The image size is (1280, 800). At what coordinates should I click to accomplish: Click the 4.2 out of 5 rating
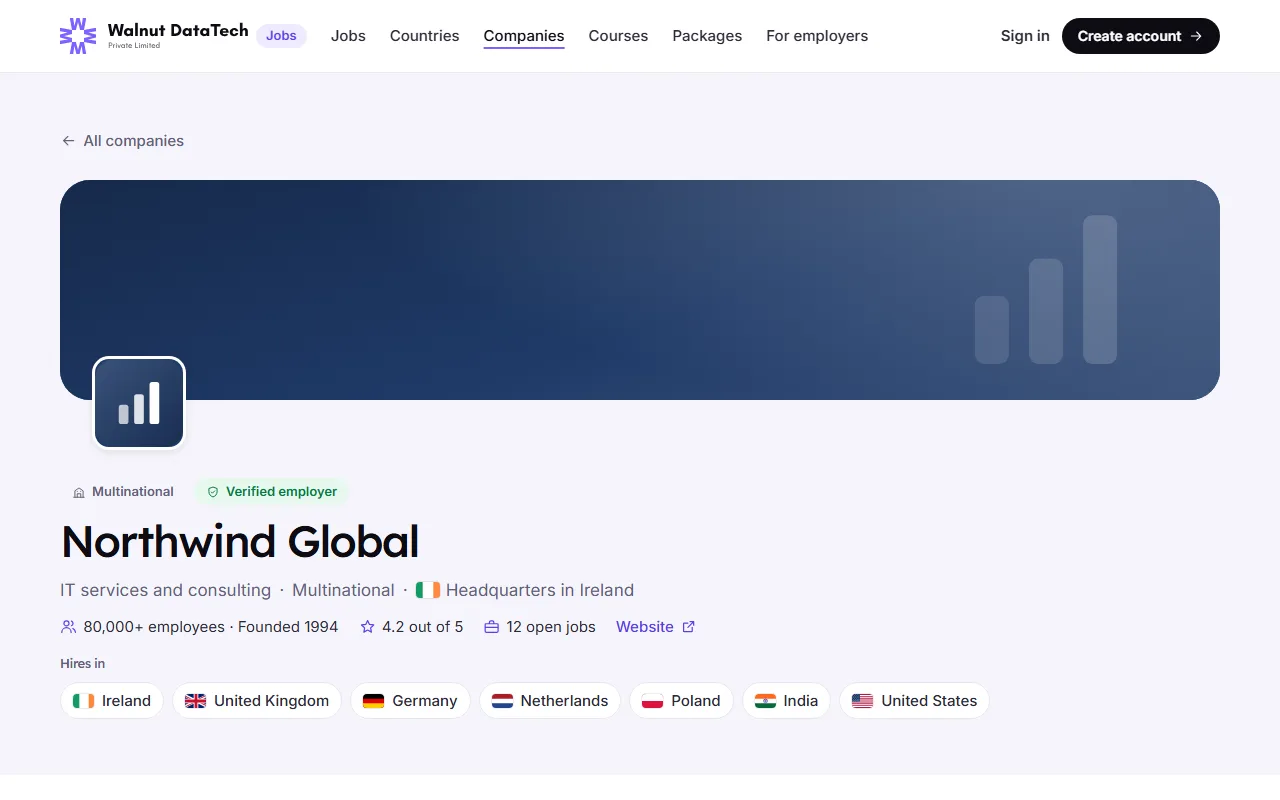(423, 627)
